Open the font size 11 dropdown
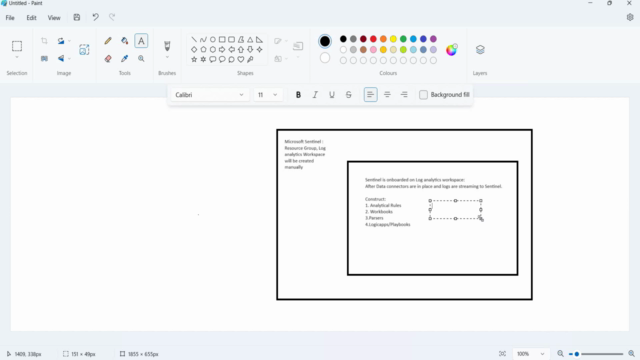640x360 pixels. (x=268, y=95)
